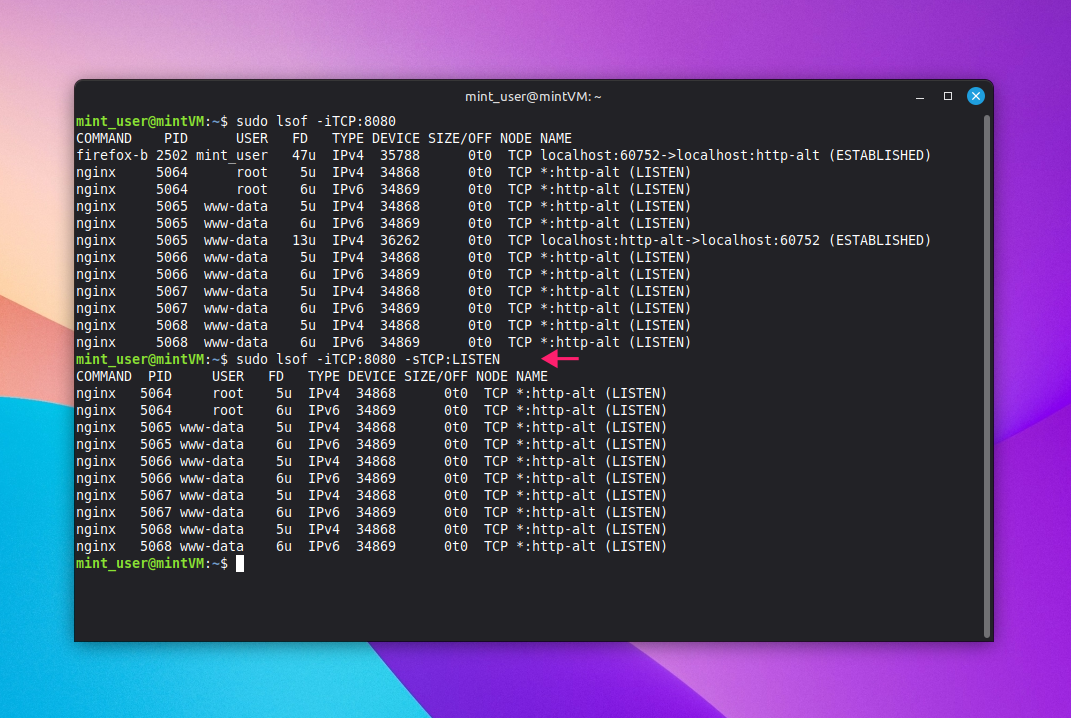Image resolution: width=1071 pixels, height=718 pixels.
Task: Click the 47u file descriptor value
Action: coord(304,156)
